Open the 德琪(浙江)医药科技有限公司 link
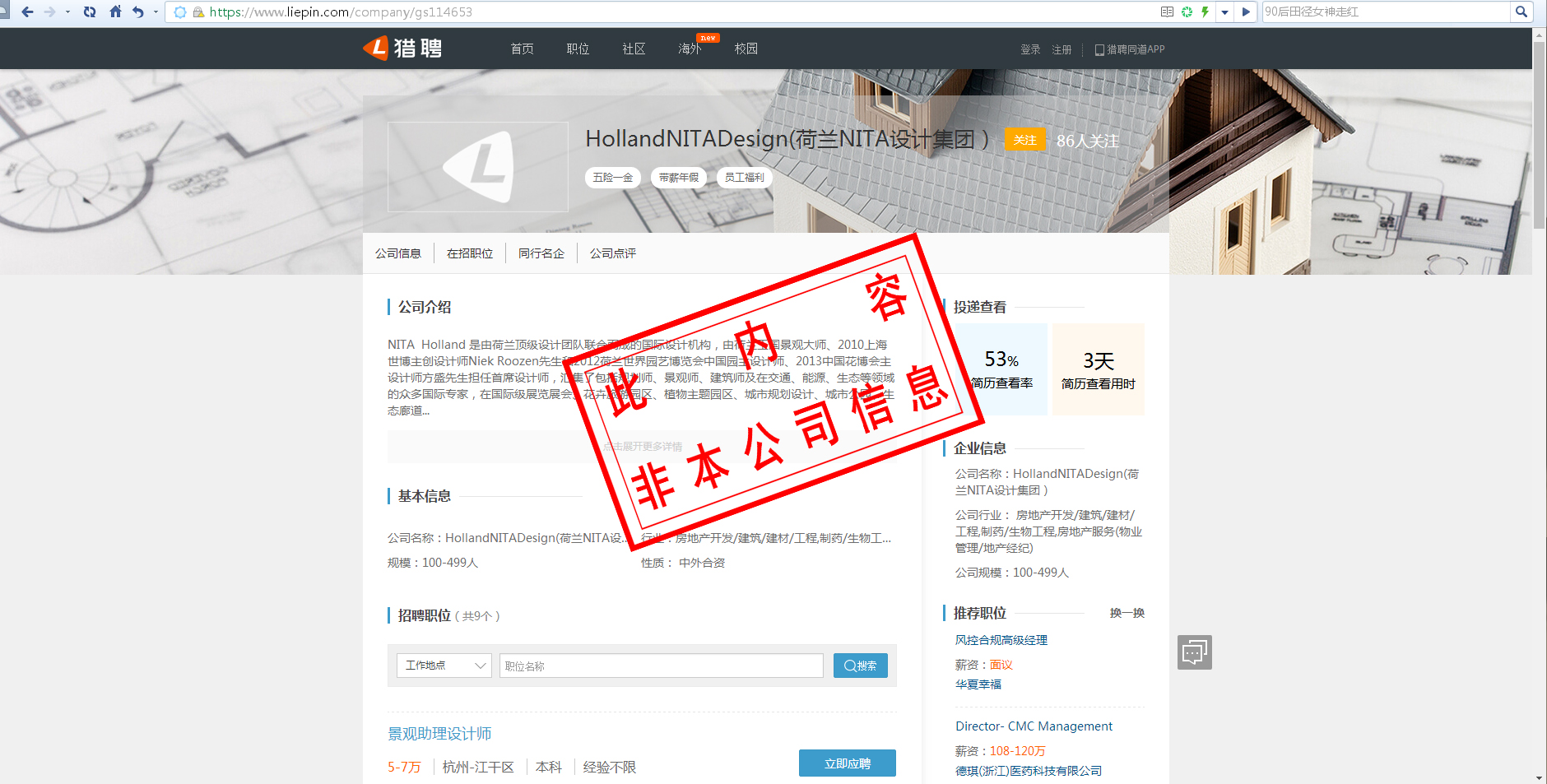This screenshot has height=784, width=1547. click(x=1029, y=771)
